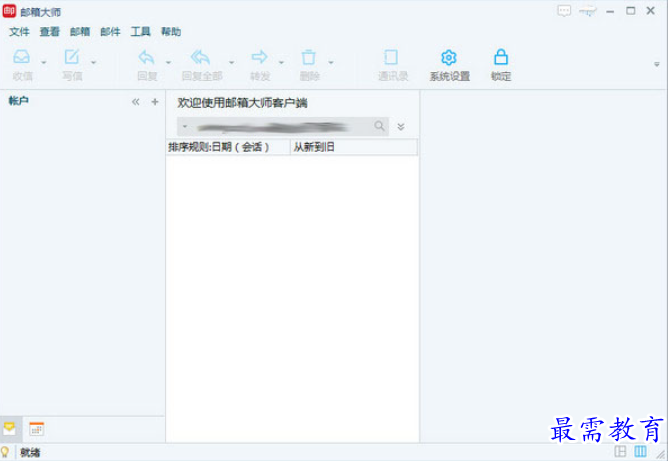
Task: Click the 转发 forward icon
Action: tap(260, 57)
